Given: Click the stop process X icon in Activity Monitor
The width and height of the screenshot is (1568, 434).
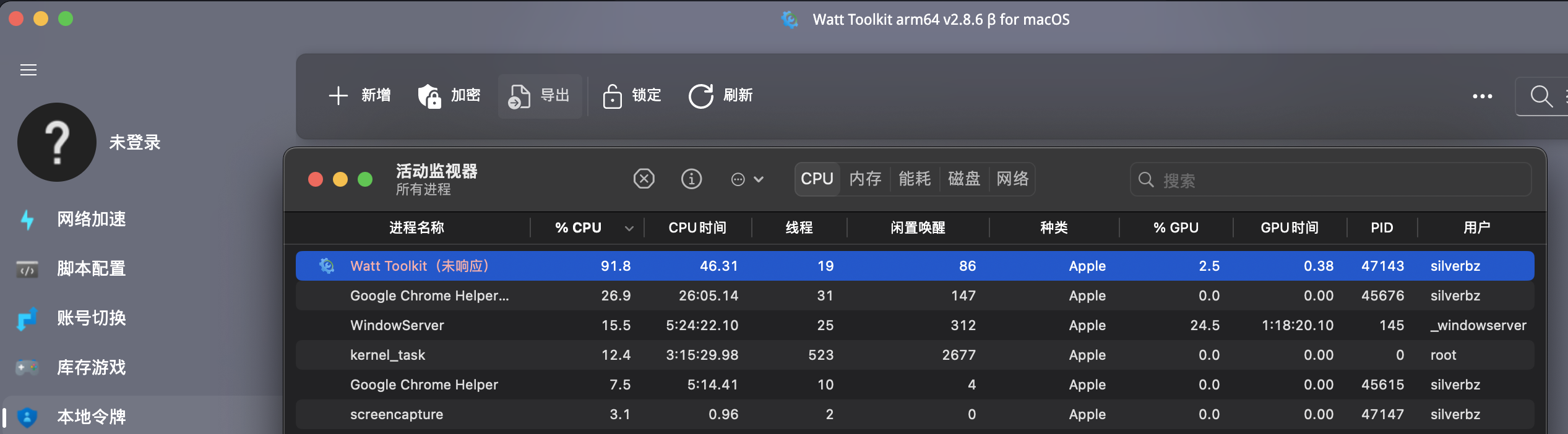Looking at the screenshot, I should point(644,179).
